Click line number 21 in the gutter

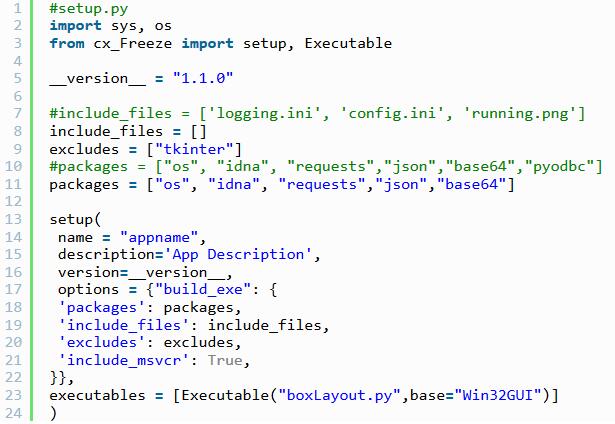click(13, 360)
